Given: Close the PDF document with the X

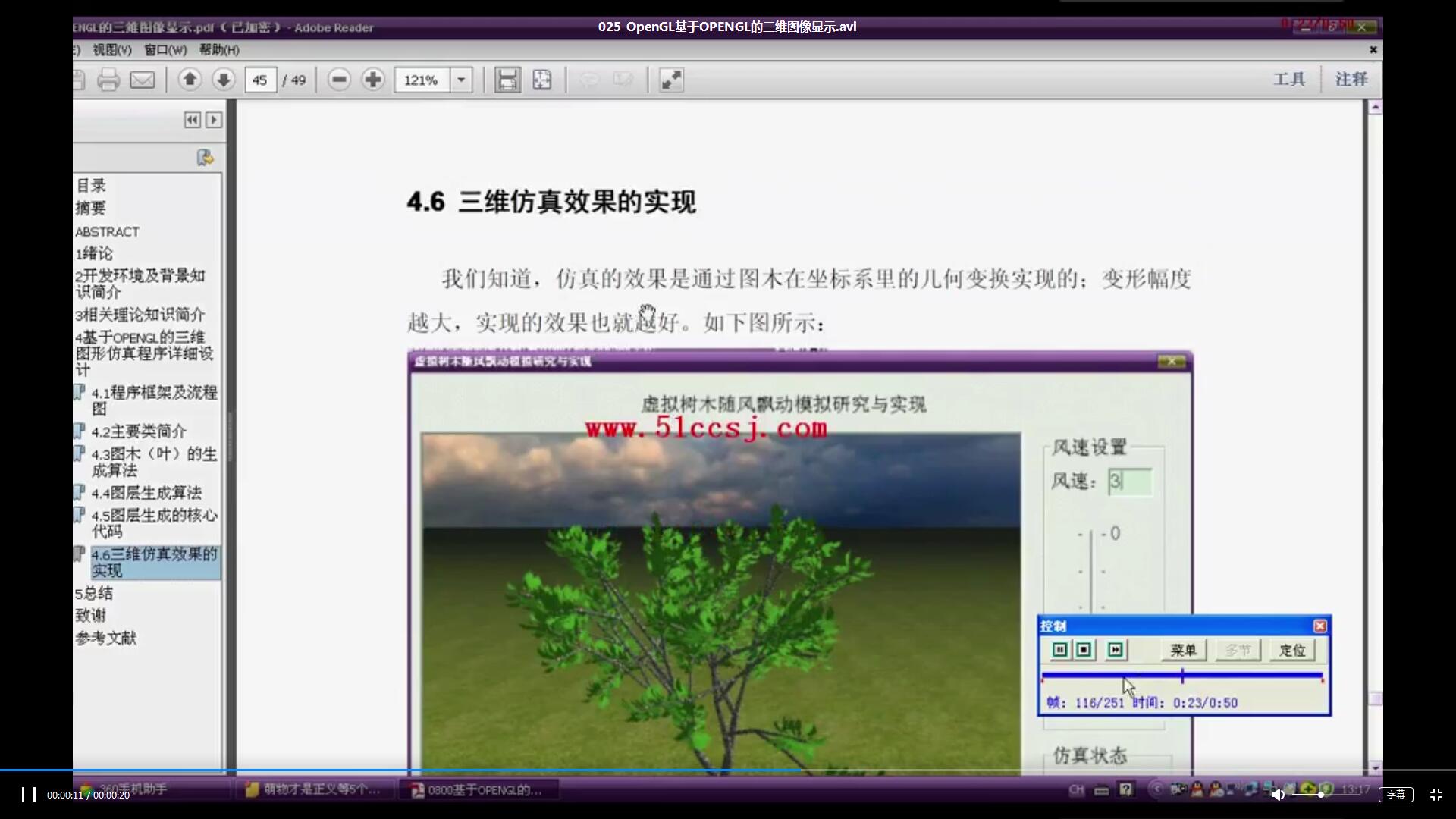Looking at the screenshot, I should 1373,49.
